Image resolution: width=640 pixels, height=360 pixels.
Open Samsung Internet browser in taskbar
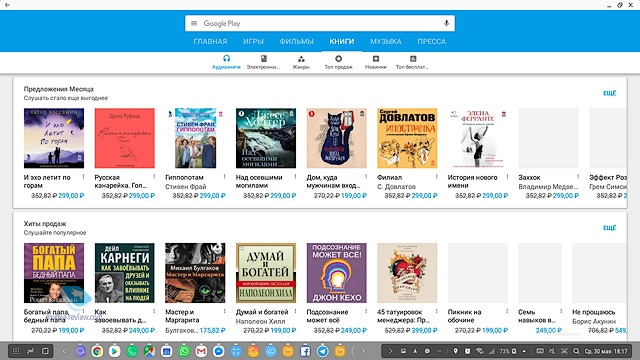pyautogui.click(x=80, y=351)
